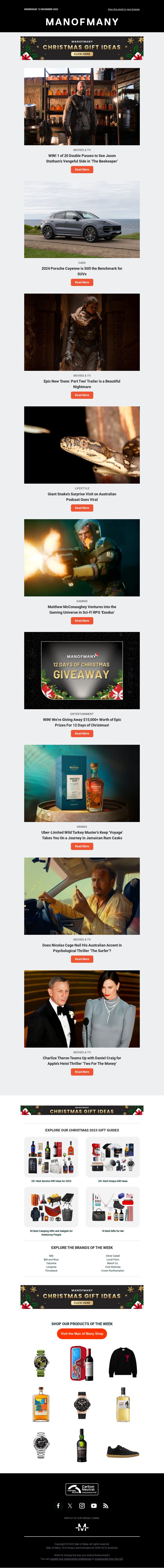Click the MANOFMANY header logo
This screenshot has height=1568, width=164.
click(82, 21)
